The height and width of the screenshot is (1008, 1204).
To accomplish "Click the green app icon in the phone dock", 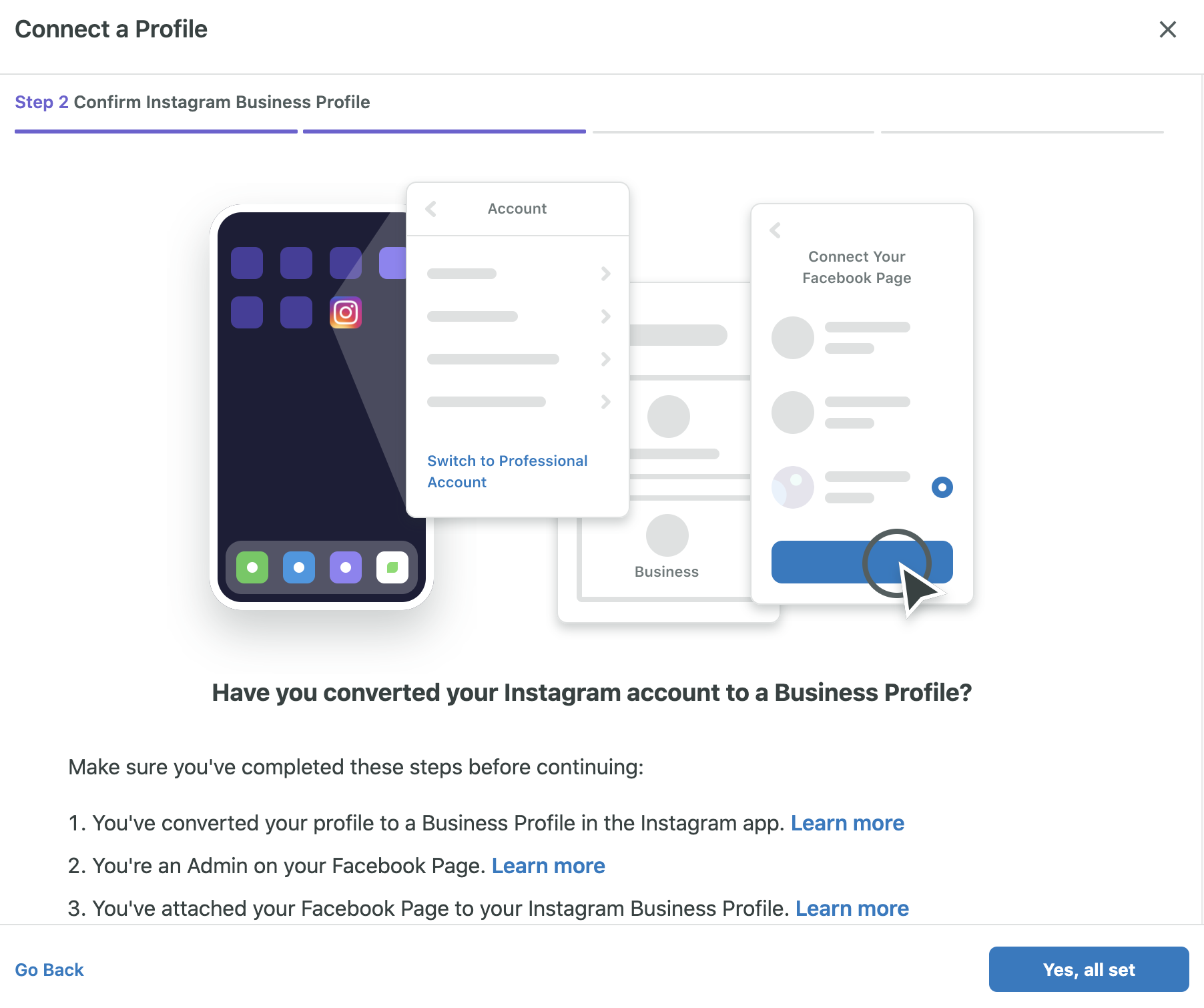I will 252,567.
